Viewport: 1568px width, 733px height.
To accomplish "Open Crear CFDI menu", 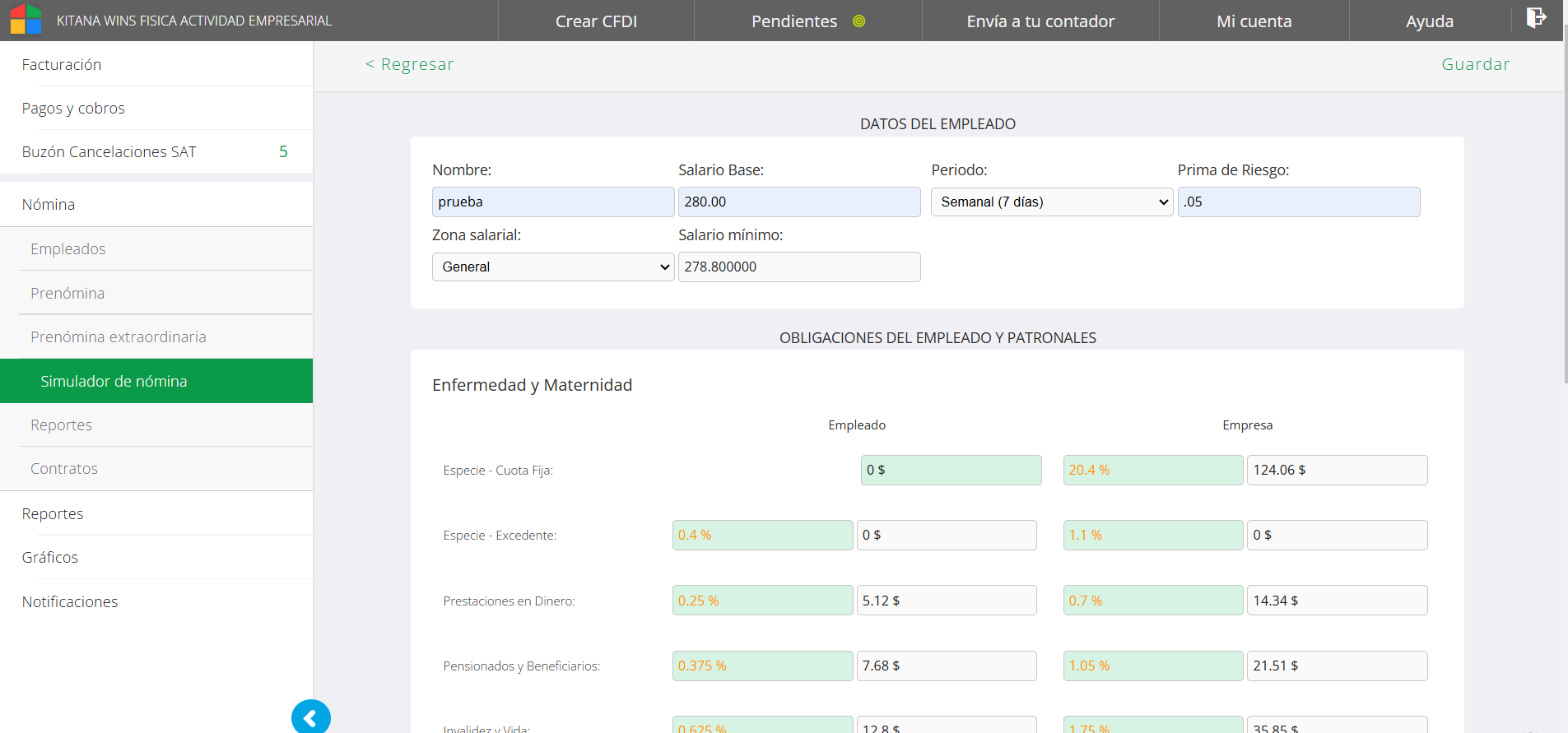I will click(596, 21).
